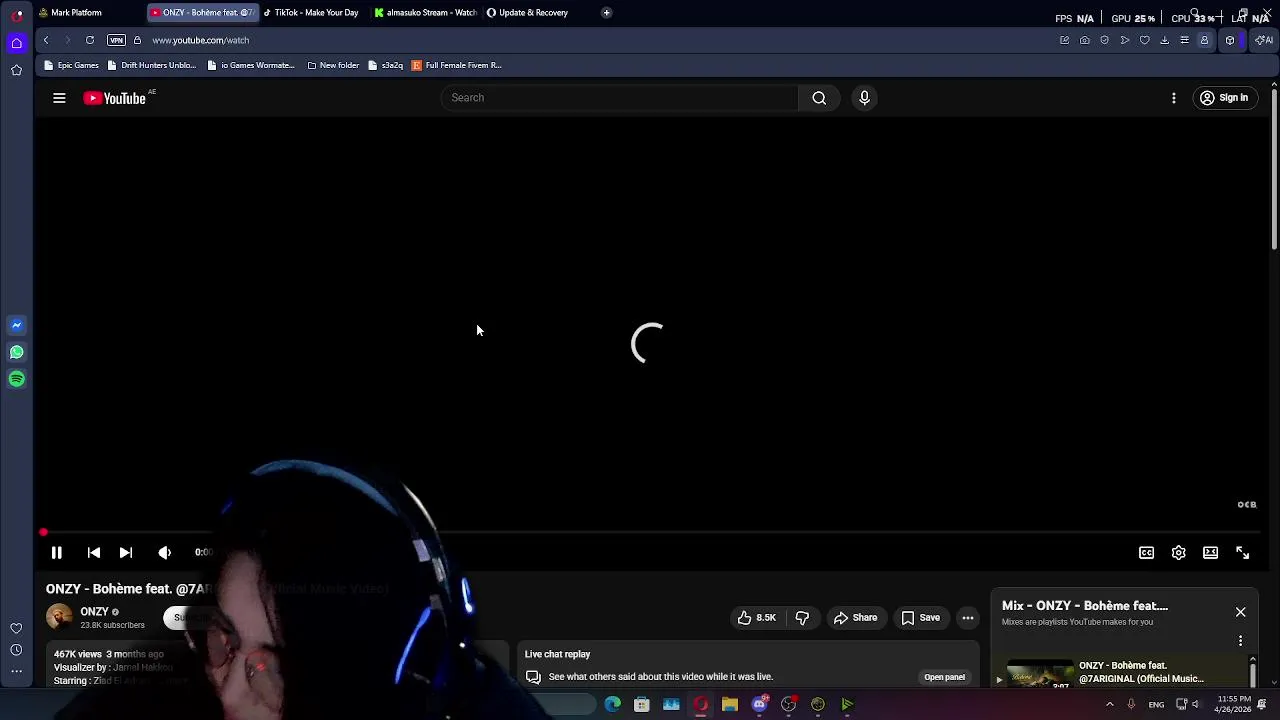Show hidden system tray icons chevron

point(1109,705)
